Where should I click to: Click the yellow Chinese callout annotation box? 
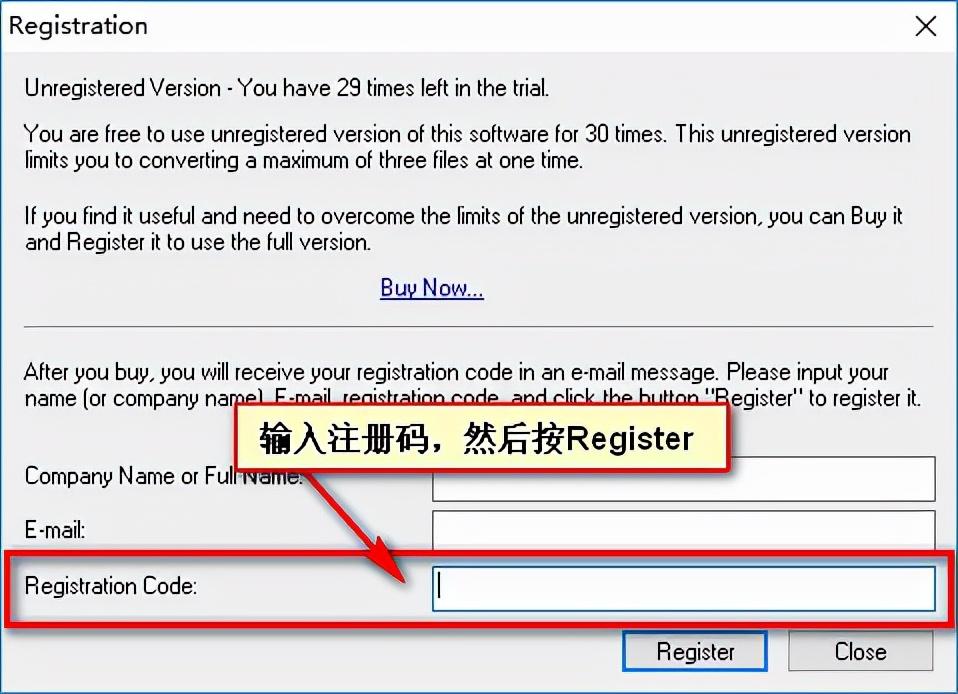pos(482,437)
